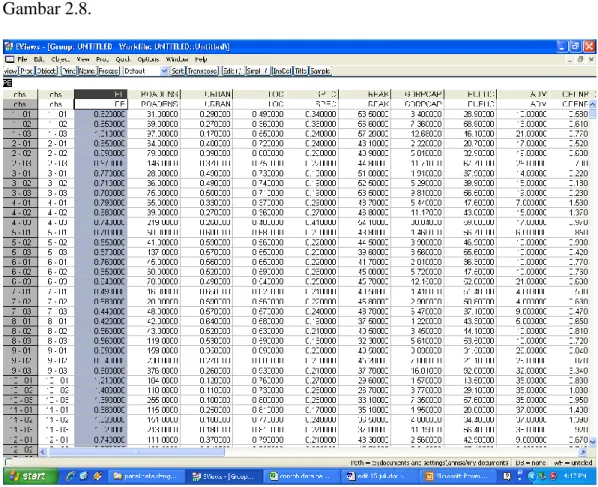The image size is (598, 487).
Task: Select the ADV column header
Action: [524, 94]
